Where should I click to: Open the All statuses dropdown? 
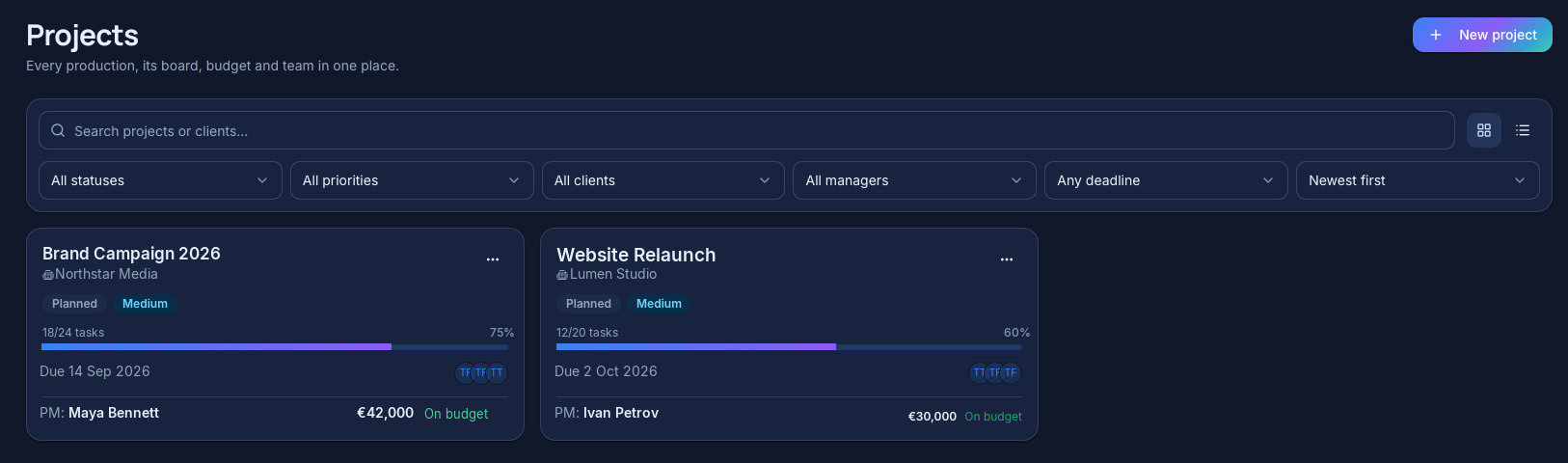[160, 180]
